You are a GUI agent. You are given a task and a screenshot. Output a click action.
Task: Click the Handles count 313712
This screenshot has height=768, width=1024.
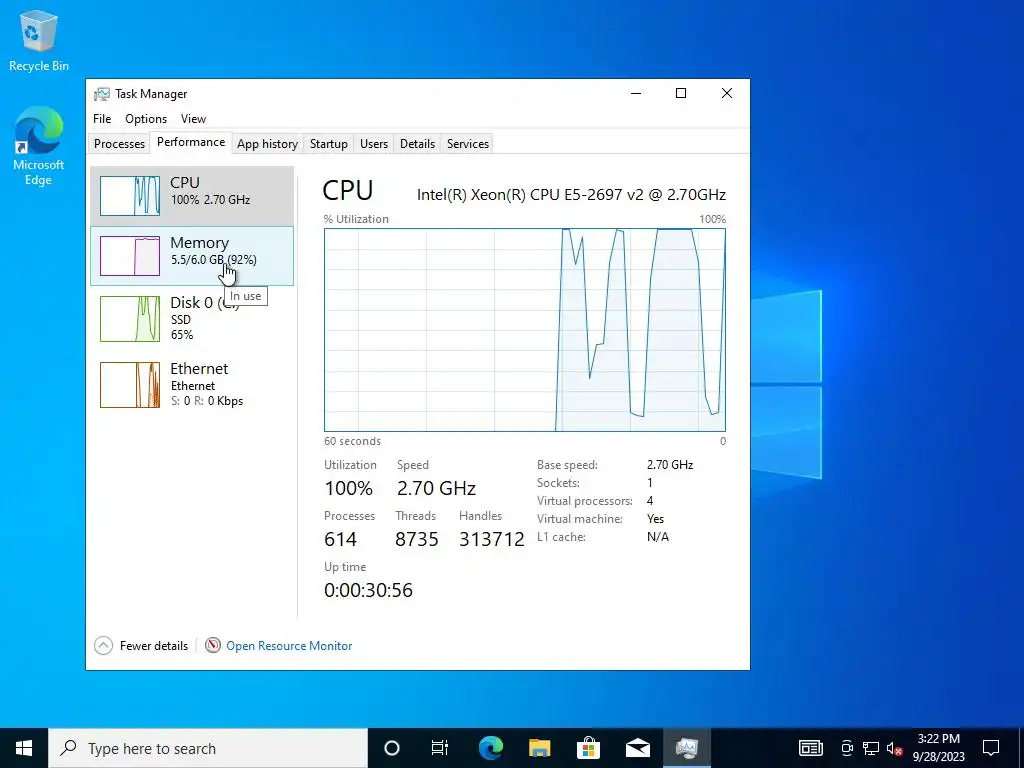[x=492, y=539]
